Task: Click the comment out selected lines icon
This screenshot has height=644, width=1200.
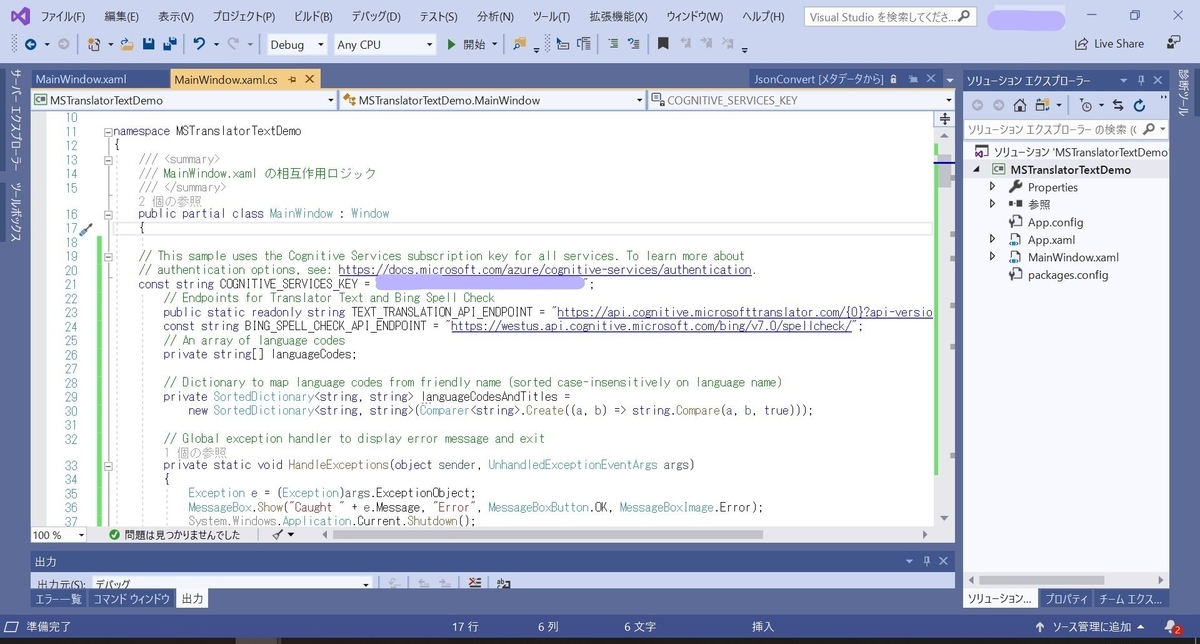Action: [x=613, y=44]
